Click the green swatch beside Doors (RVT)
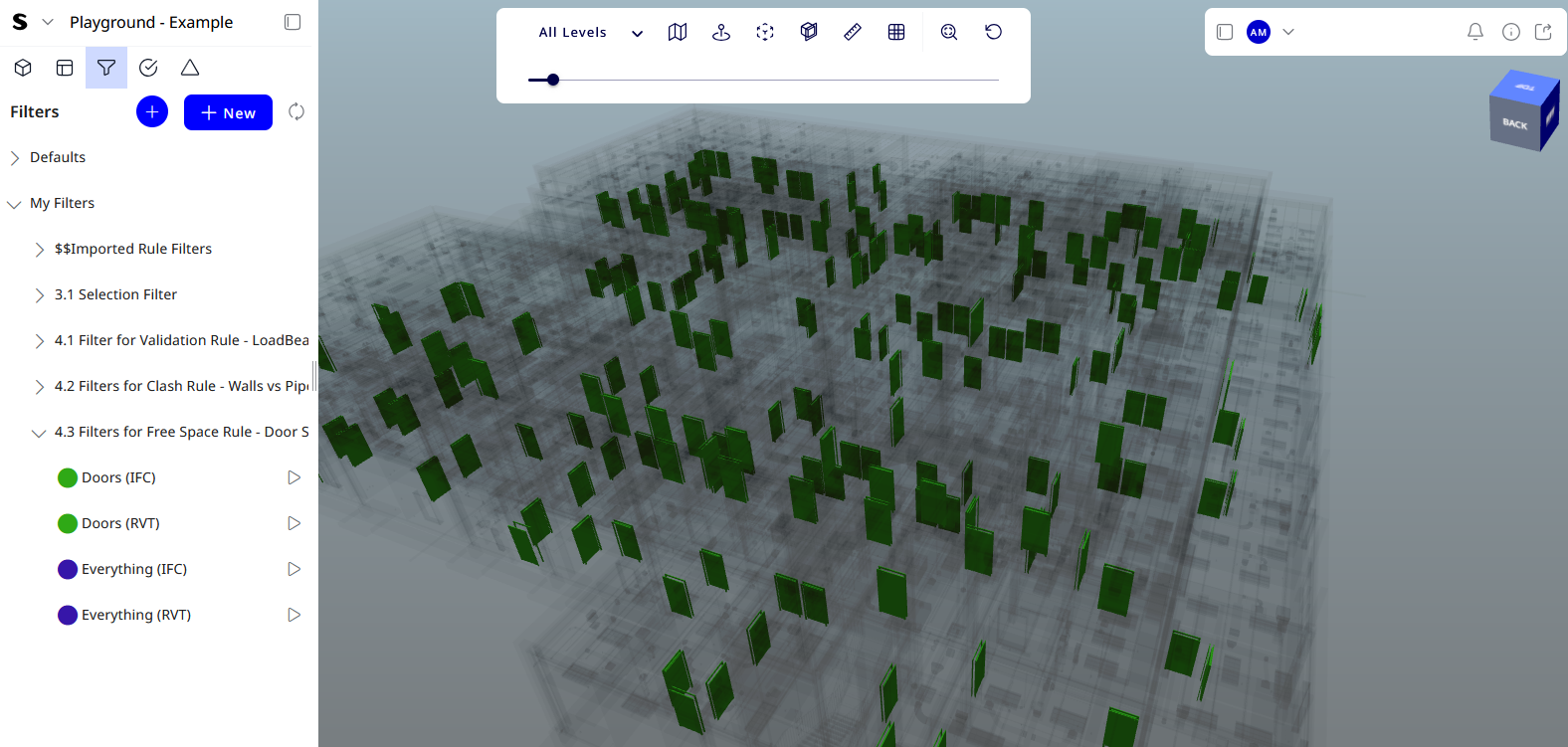Viewport: 1568px width, 747px height. click(x=68, y=524)
